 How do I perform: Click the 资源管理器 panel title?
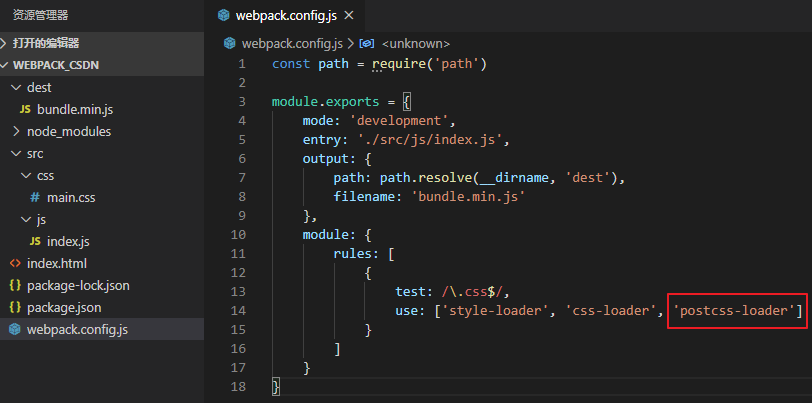coord(40,16)
